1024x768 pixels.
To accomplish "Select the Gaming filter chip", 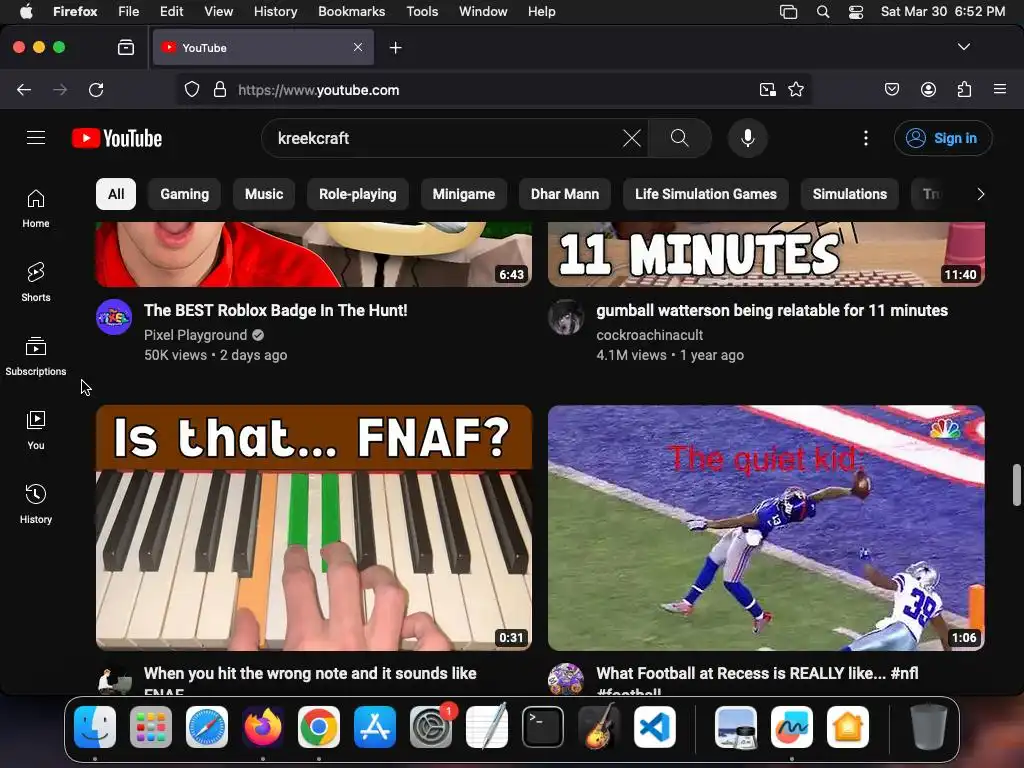I will click(185, 194).
